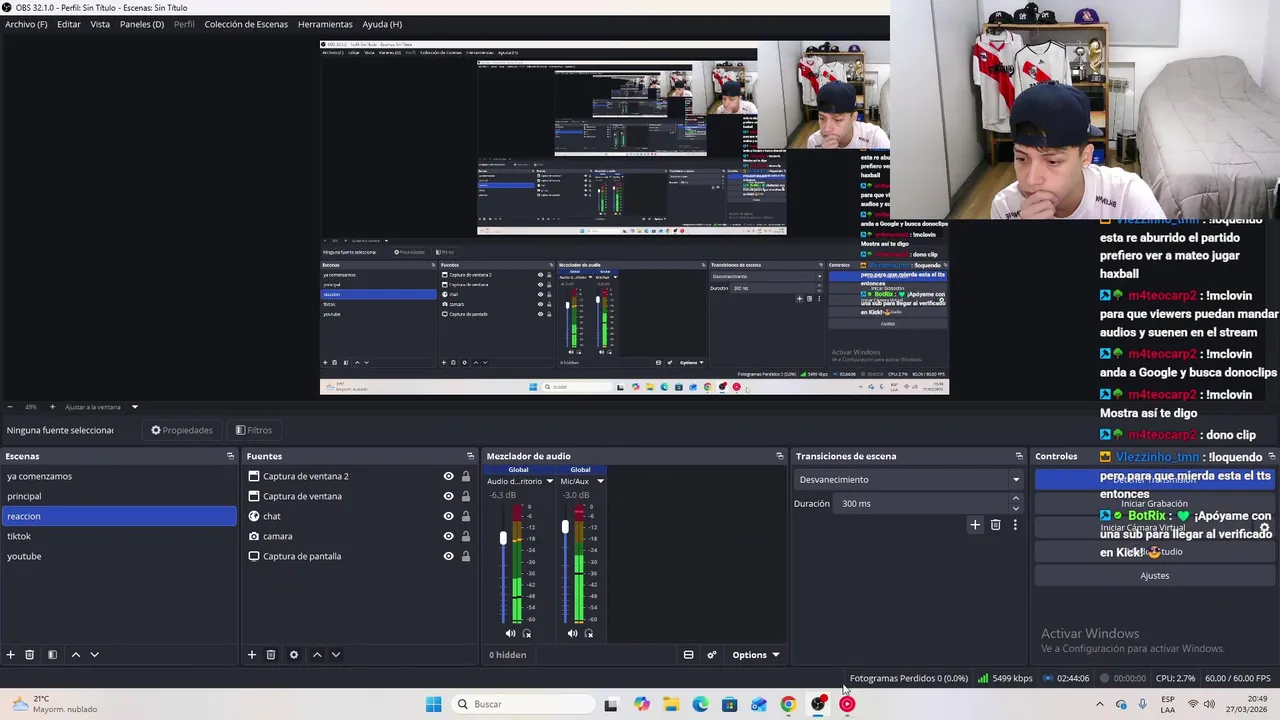Add a new scene with plus icon in Escenas
Screen dimensions: 1280x720
(11, 655)
